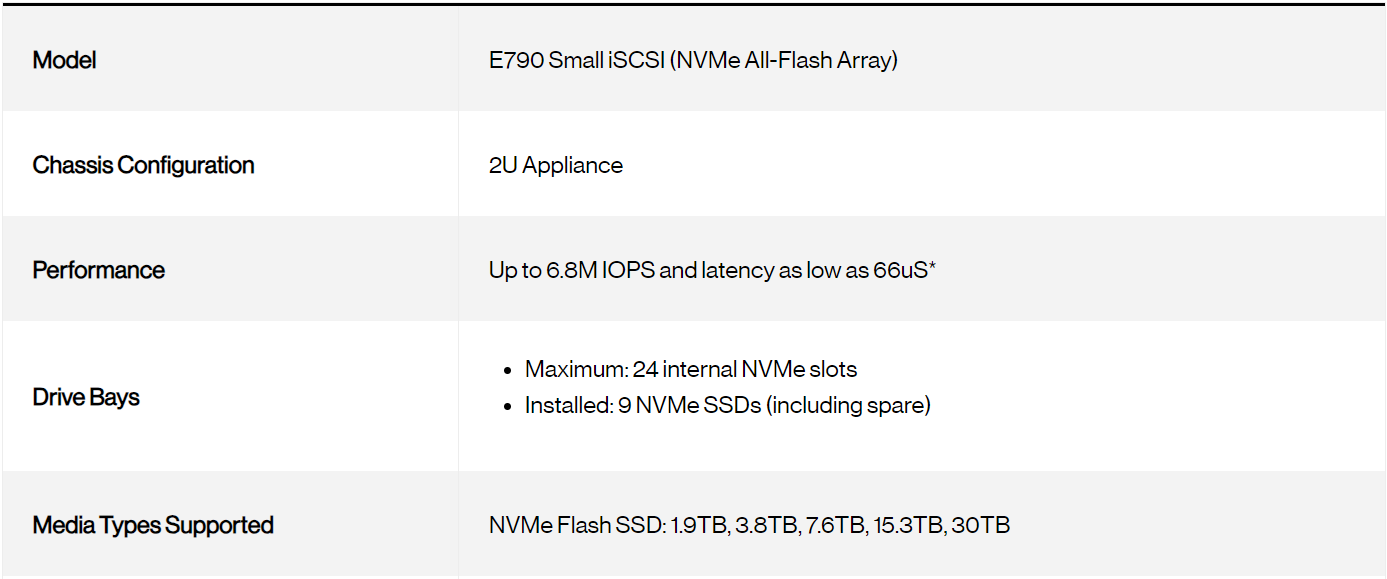Viewport: 1387px width, 579px height.
Task: Click the Drive Bays row label
Action: click(86, 397)
